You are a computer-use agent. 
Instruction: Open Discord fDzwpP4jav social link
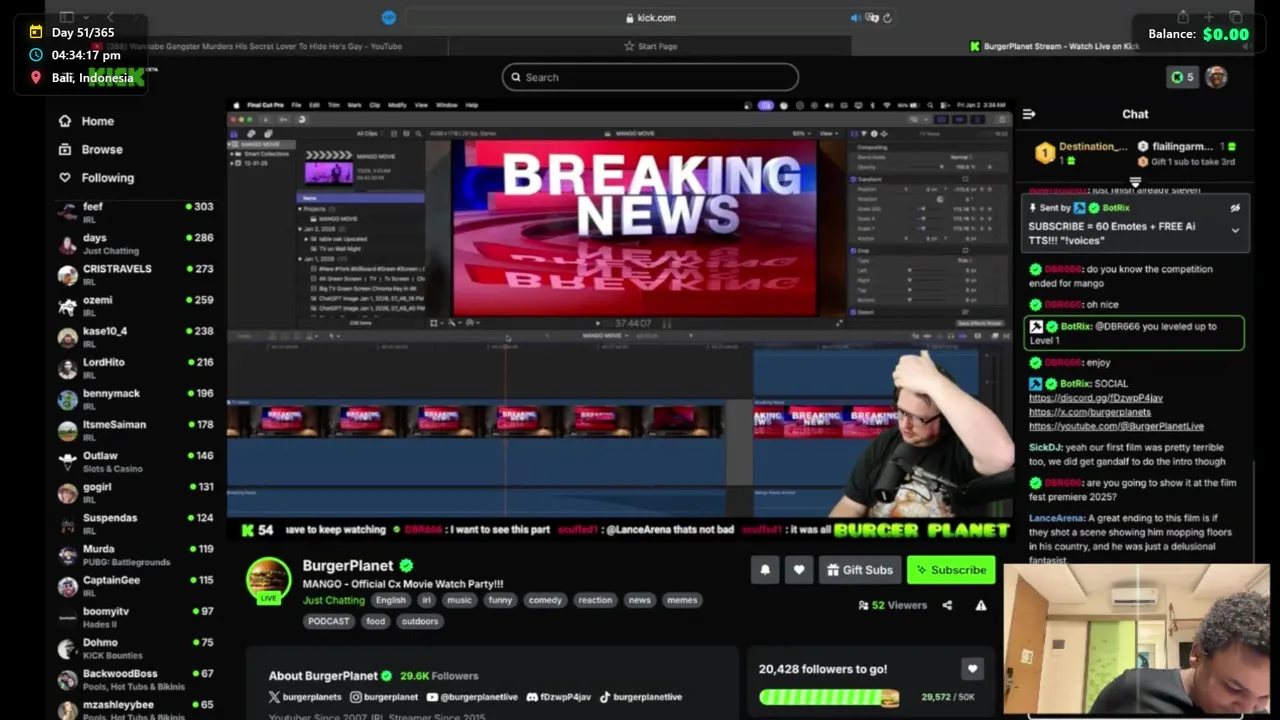[x=559, y=697]
